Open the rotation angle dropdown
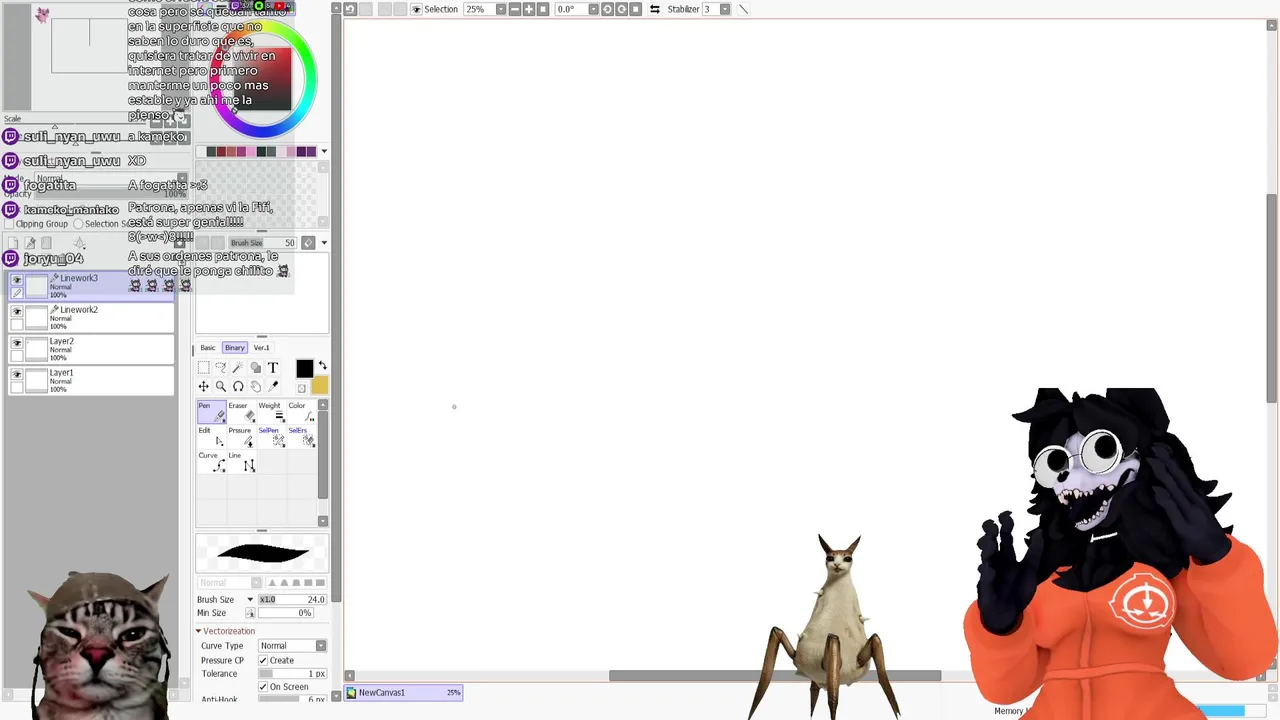The image size is (1280, 720). coord(593,9)
